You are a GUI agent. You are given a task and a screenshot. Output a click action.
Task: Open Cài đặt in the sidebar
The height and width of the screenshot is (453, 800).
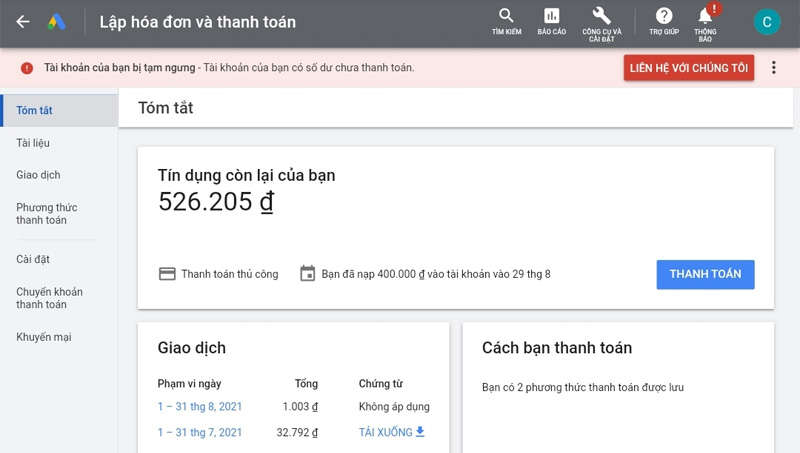(33, 260)
